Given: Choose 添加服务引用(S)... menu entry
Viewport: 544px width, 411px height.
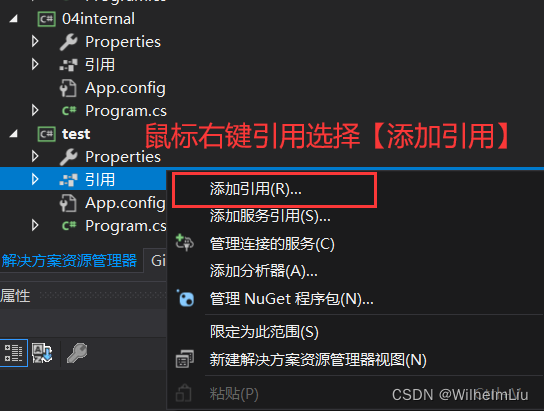Looking at the screenshot, I should [x=270, y=216].
